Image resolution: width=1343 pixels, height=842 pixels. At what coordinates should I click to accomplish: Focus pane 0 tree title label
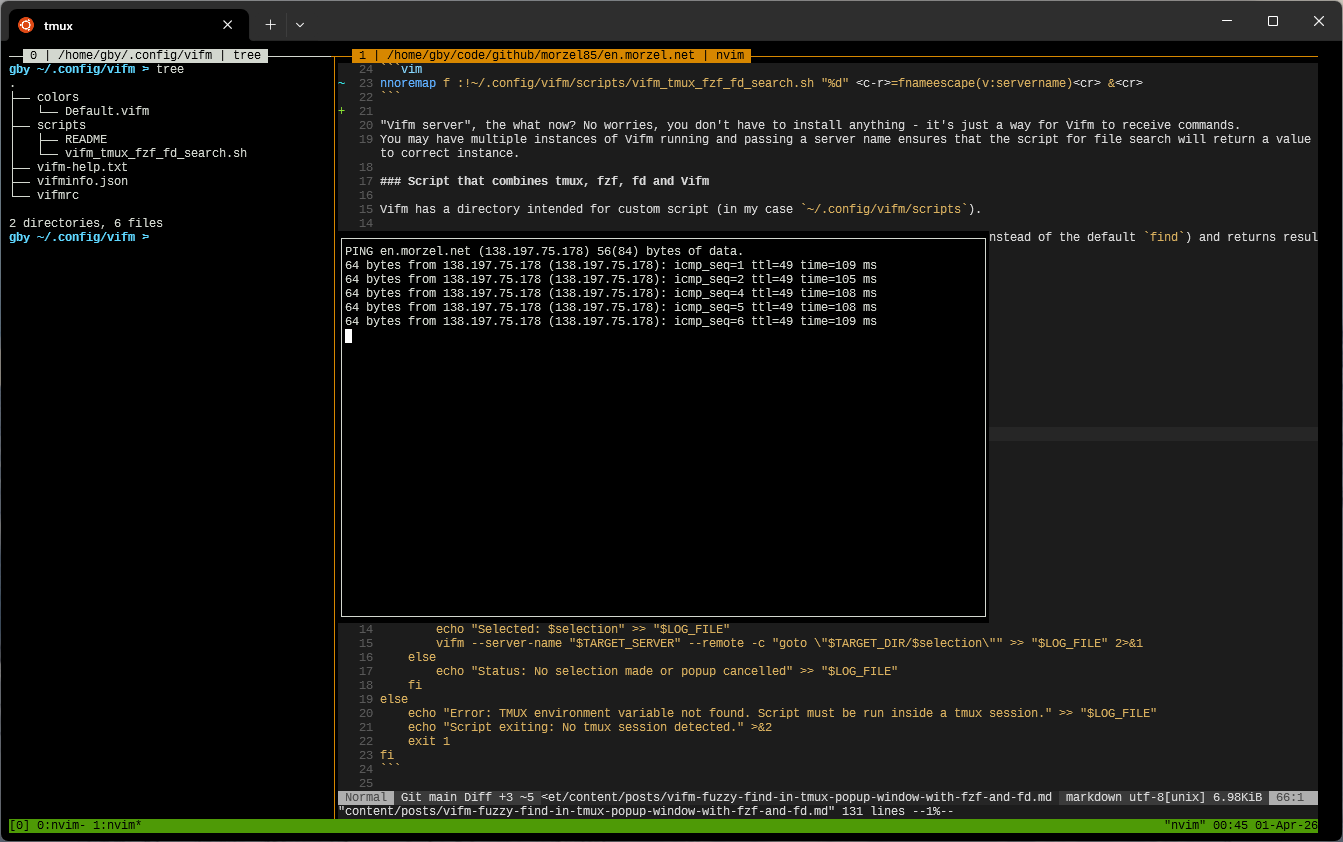[x=145, y=56]
